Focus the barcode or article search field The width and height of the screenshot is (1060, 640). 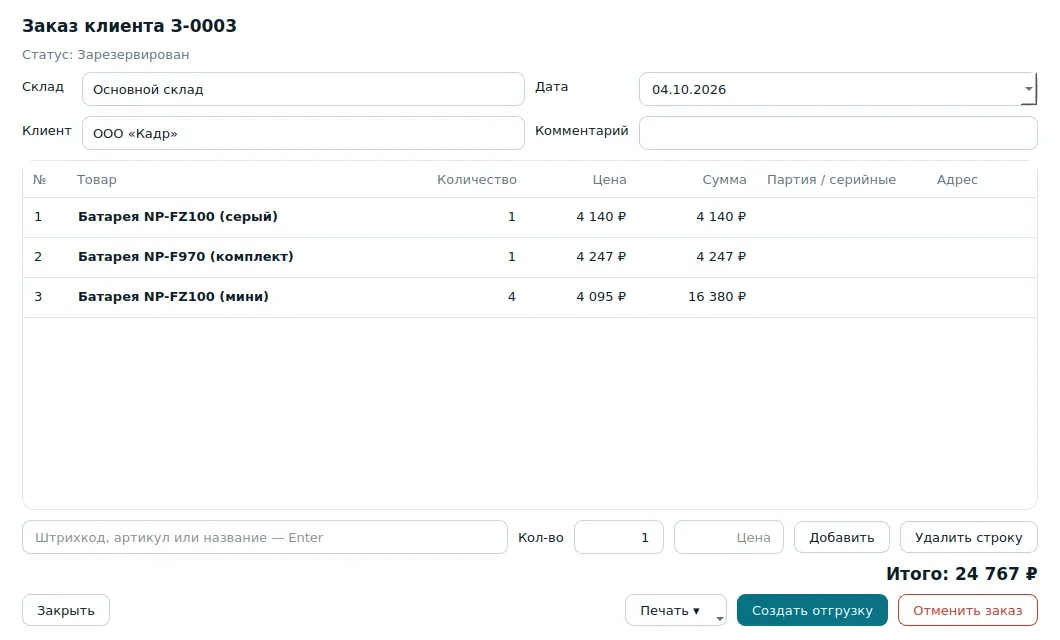[x=264, y=537]
